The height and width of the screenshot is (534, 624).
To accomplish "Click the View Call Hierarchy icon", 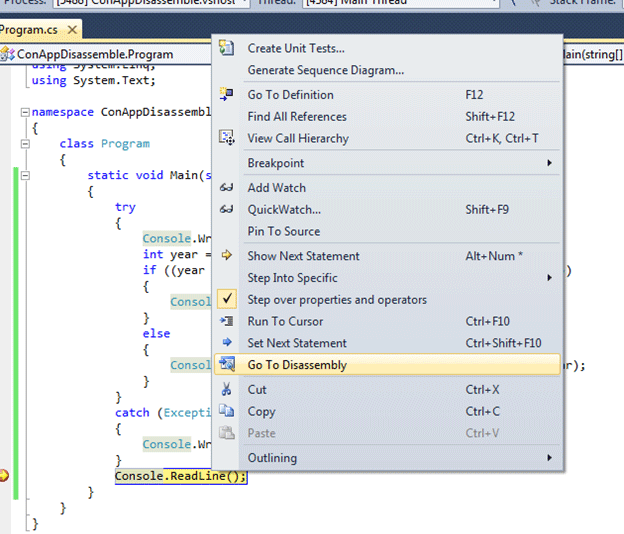I will pos(227,138).
